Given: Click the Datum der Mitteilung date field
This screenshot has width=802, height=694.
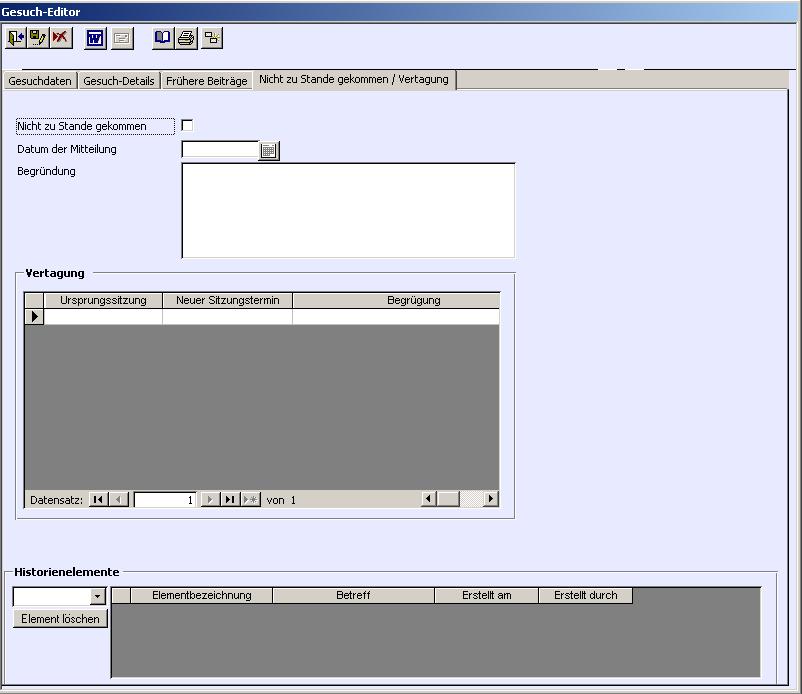Looking at the screenshot, I should [x=220, y=150].
